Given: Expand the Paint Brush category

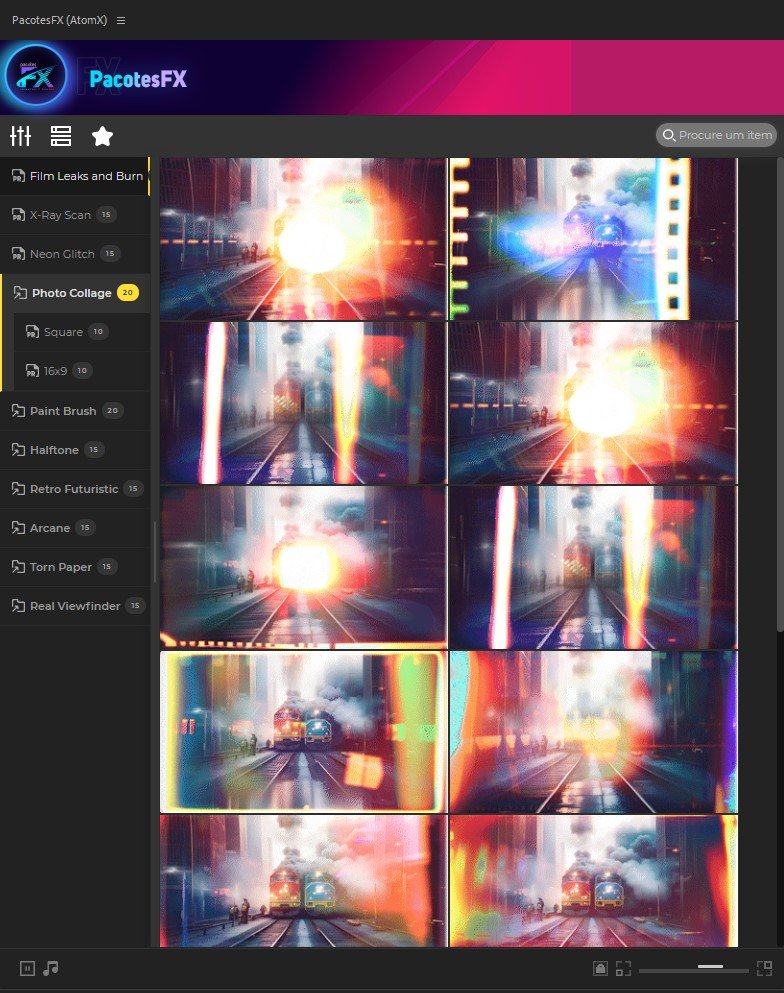Looking at the screenshot, I should 63,411.
